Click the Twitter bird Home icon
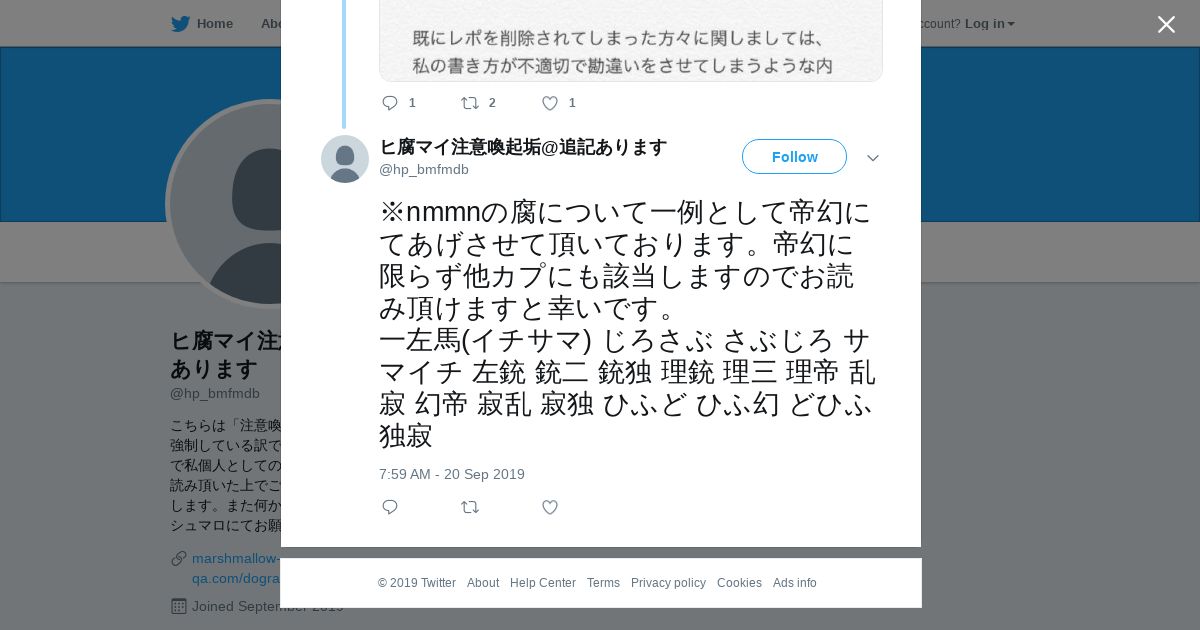This screenshot has height=630, width=1200. [180, 24]
